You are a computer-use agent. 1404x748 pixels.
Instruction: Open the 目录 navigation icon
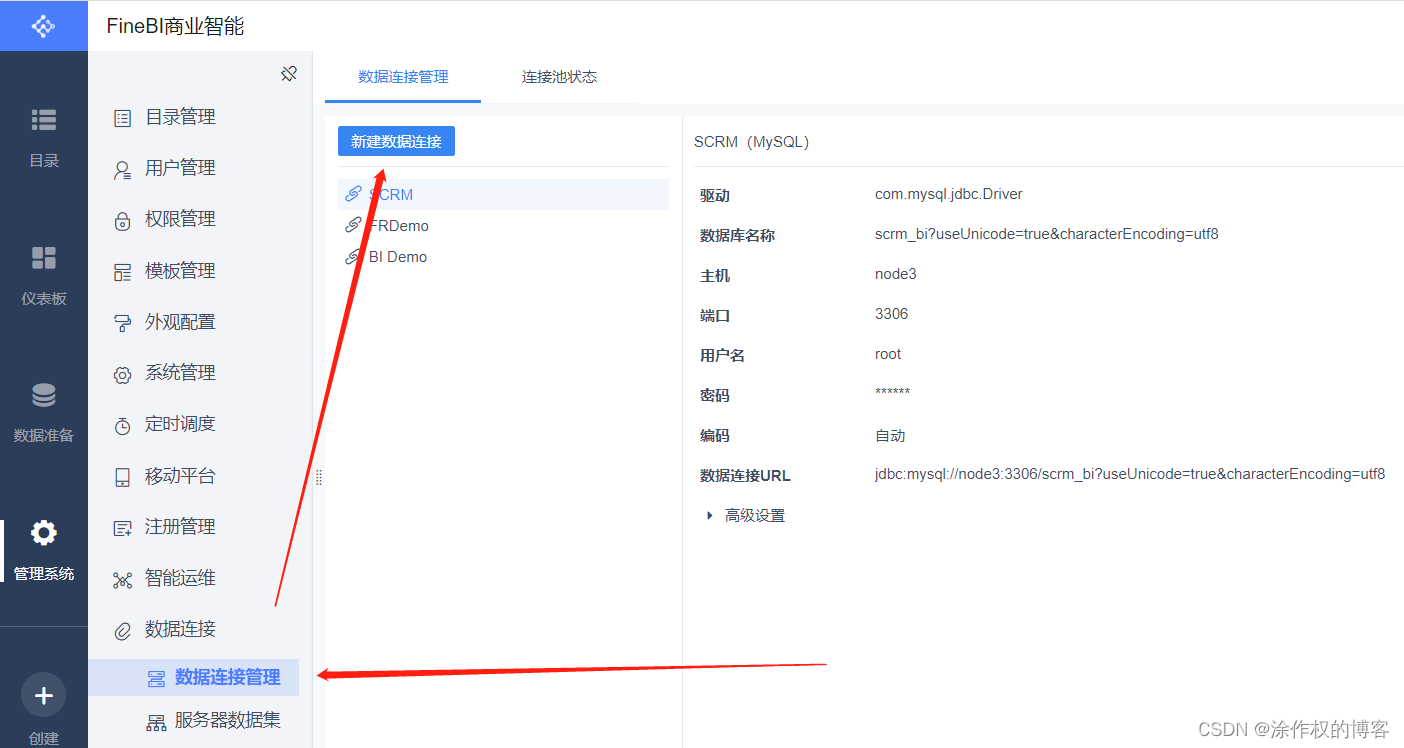(44, 120)
